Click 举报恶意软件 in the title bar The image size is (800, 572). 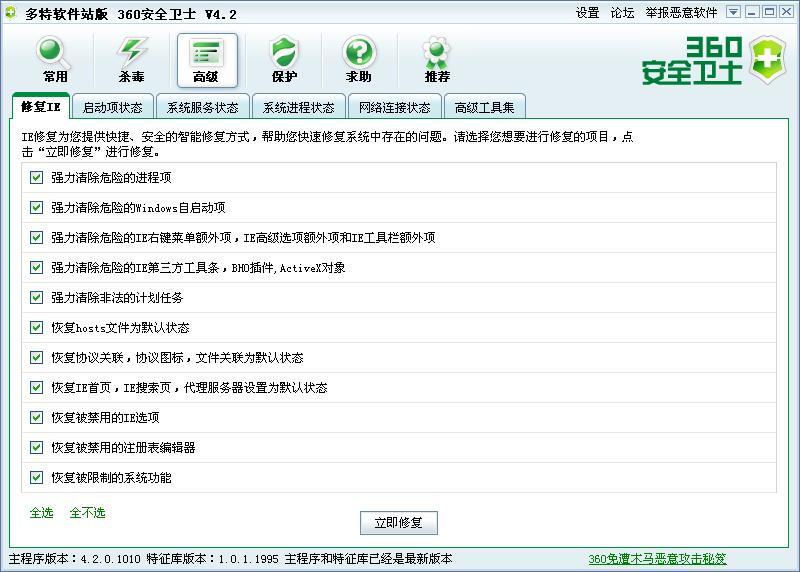coord(681,13)
